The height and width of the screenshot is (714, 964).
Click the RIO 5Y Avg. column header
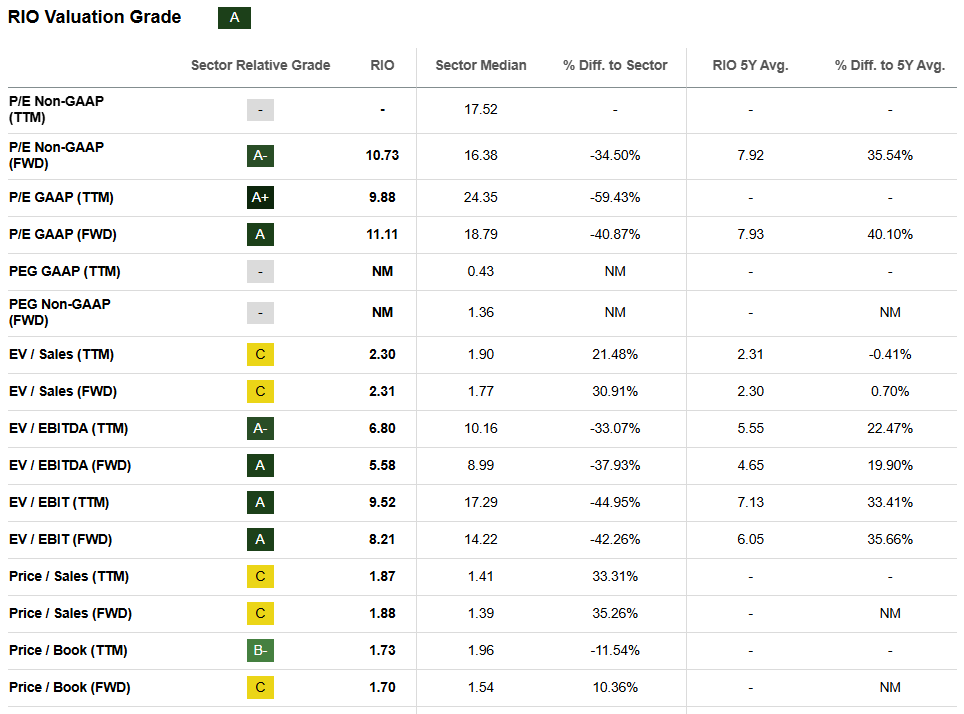pos(751,65)
